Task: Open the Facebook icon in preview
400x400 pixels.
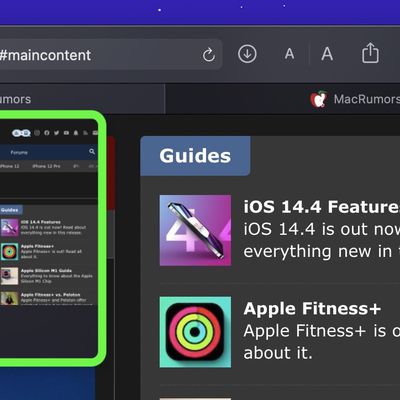Action: [47, 133]
